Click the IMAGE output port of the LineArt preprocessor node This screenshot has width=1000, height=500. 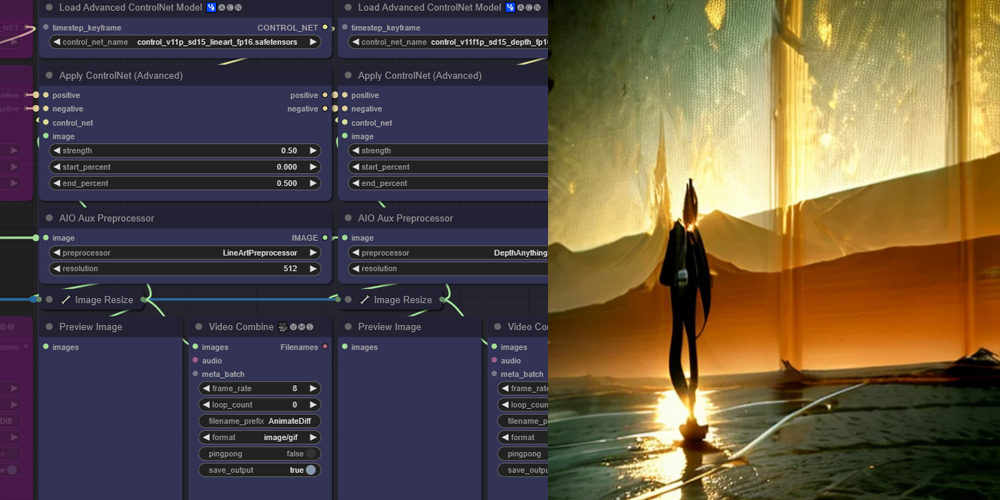(x=325, y=237)
